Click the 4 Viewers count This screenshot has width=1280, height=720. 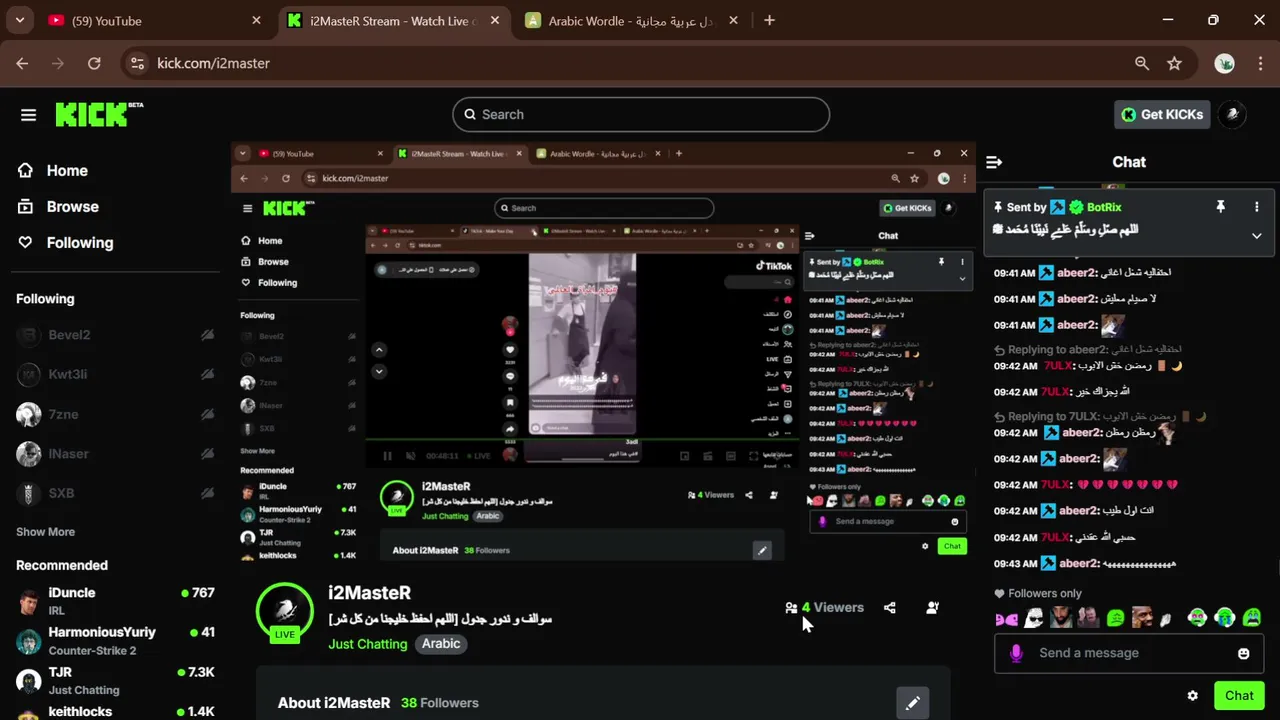pyautogui.click(x=824, y=607)
